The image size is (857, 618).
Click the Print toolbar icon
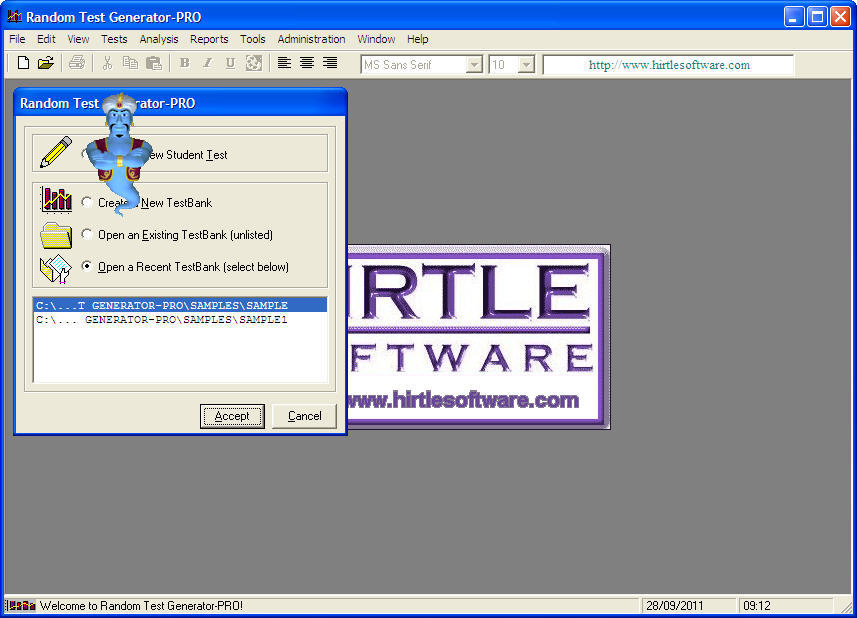coord(77,64)
